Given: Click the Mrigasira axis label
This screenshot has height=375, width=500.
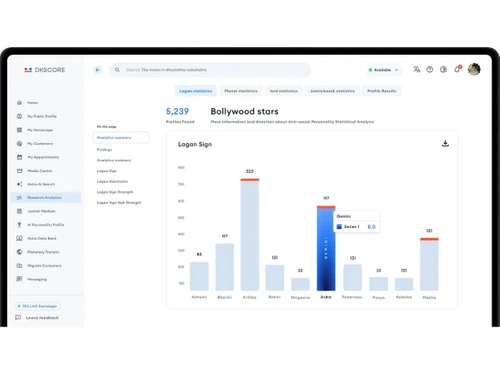Looking at the screenshot, I should (x=300, y=297).
